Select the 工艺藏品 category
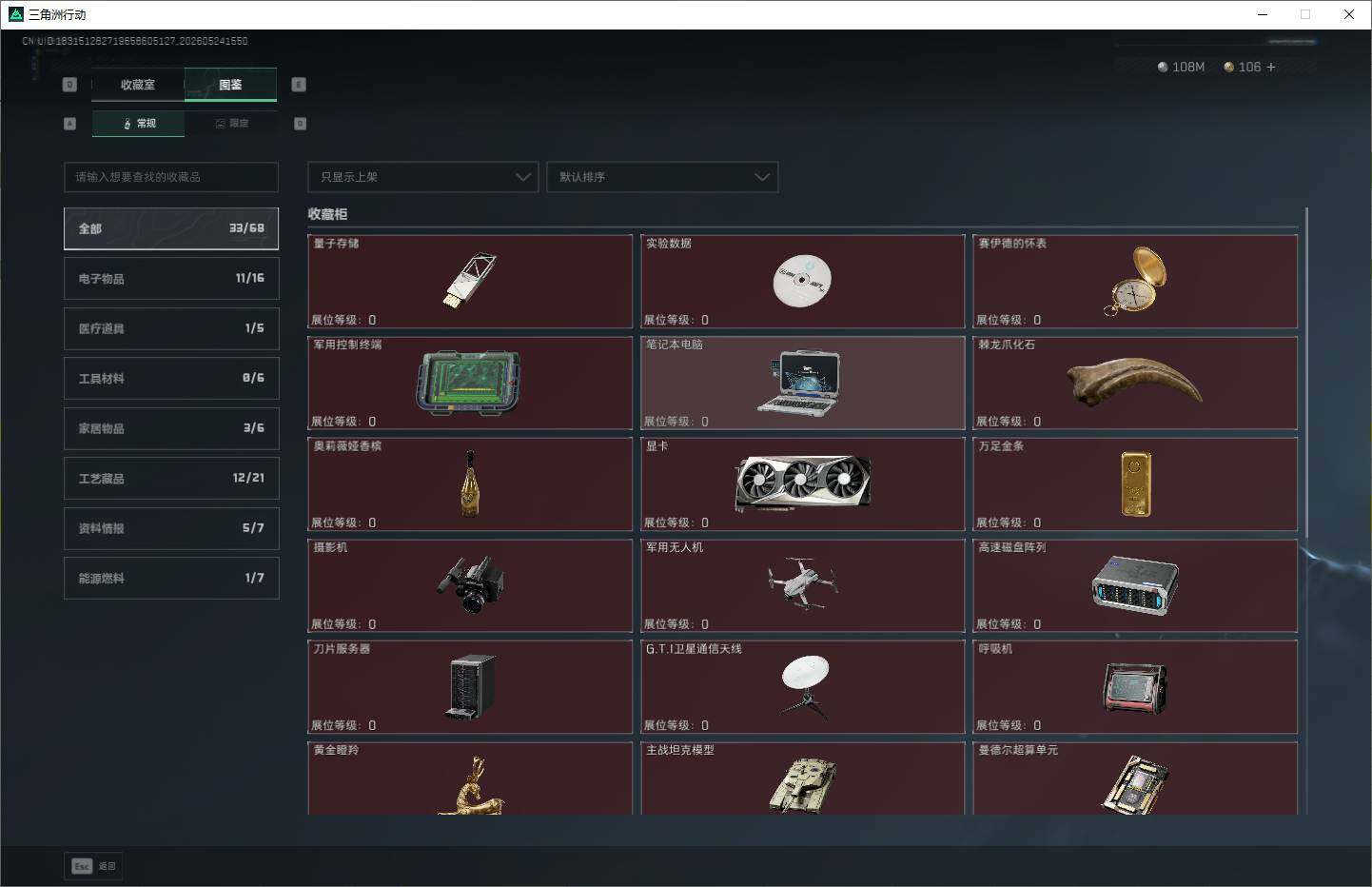This screenshot has width=1372, height=887. pyautogui.click(x=171, y=478)
